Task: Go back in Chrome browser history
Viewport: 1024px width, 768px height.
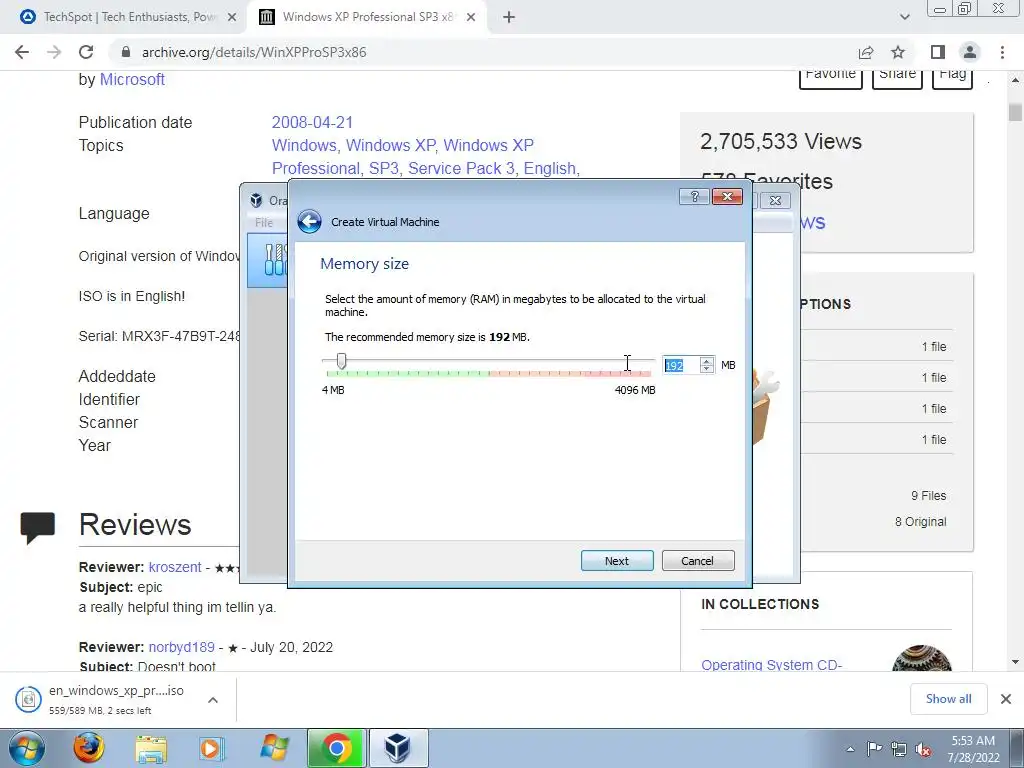Action: 22,52
